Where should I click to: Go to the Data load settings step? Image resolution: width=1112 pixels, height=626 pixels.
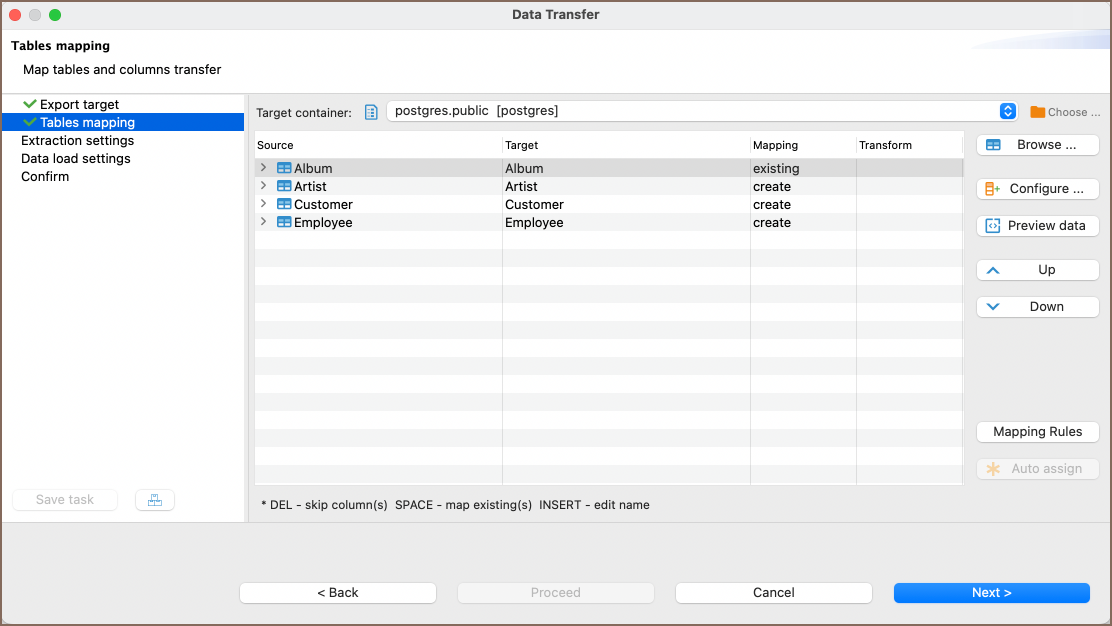[x=75, y=159]
